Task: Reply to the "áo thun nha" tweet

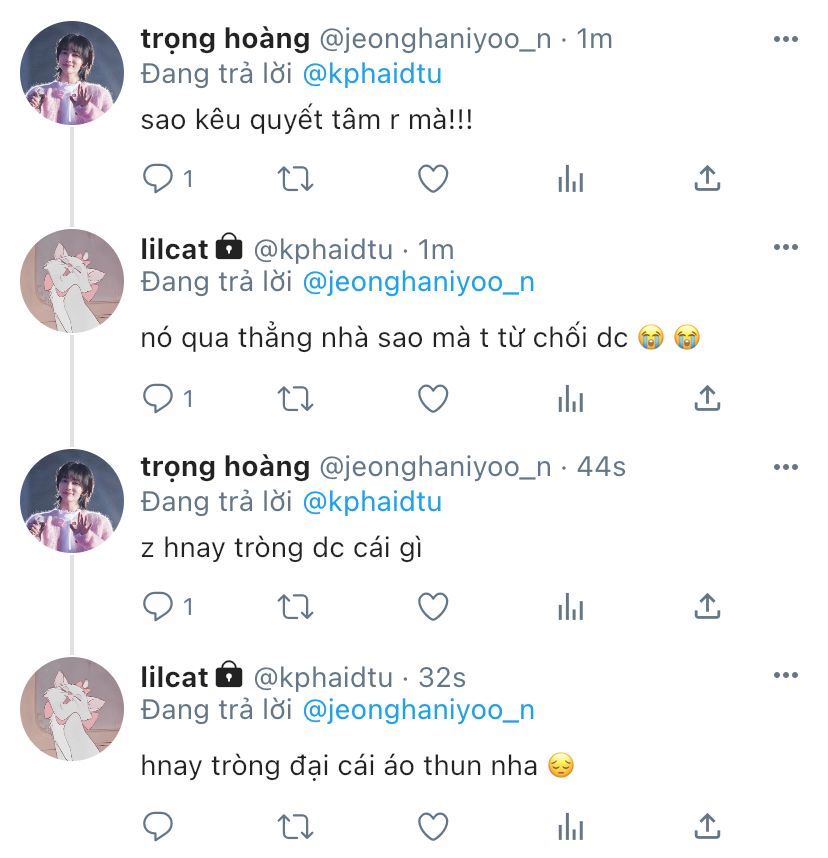Action: [x=159, y=826]
